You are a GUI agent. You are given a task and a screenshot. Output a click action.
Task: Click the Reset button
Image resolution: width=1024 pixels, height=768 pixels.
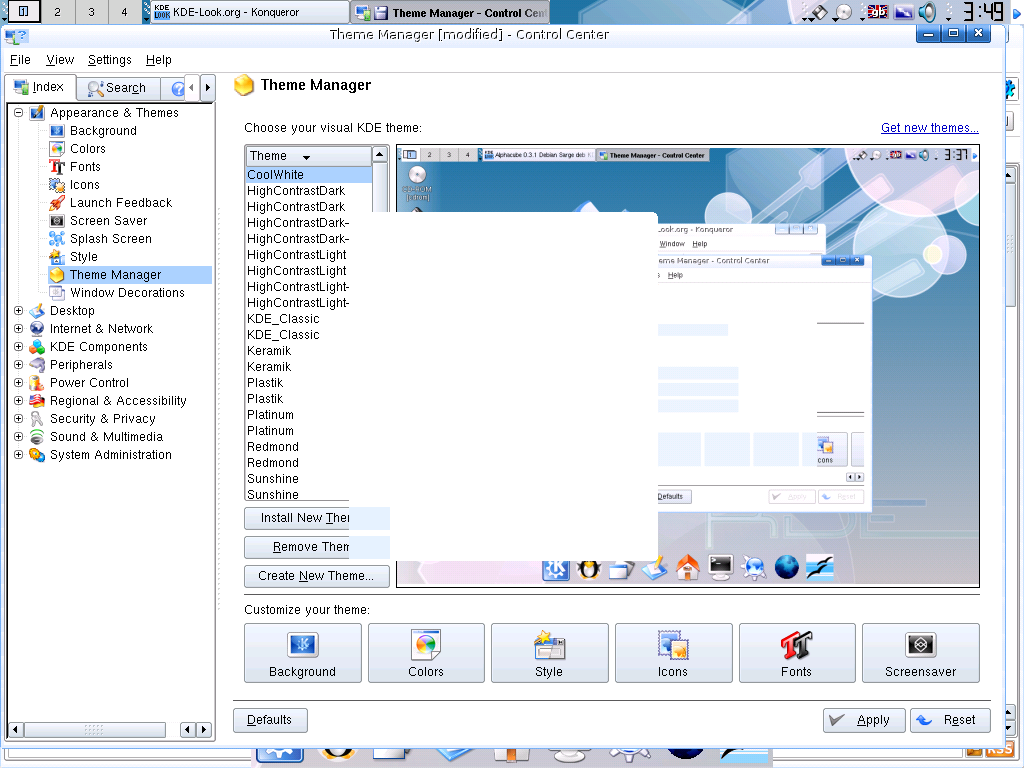(950, 720)
